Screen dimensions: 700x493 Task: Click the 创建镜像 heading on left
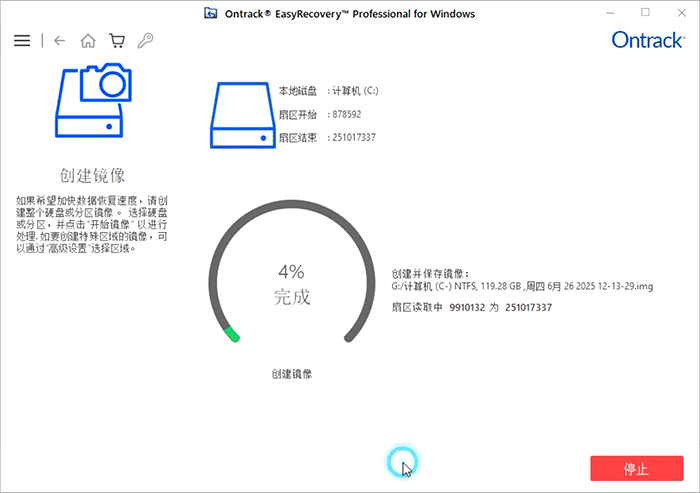92,175
